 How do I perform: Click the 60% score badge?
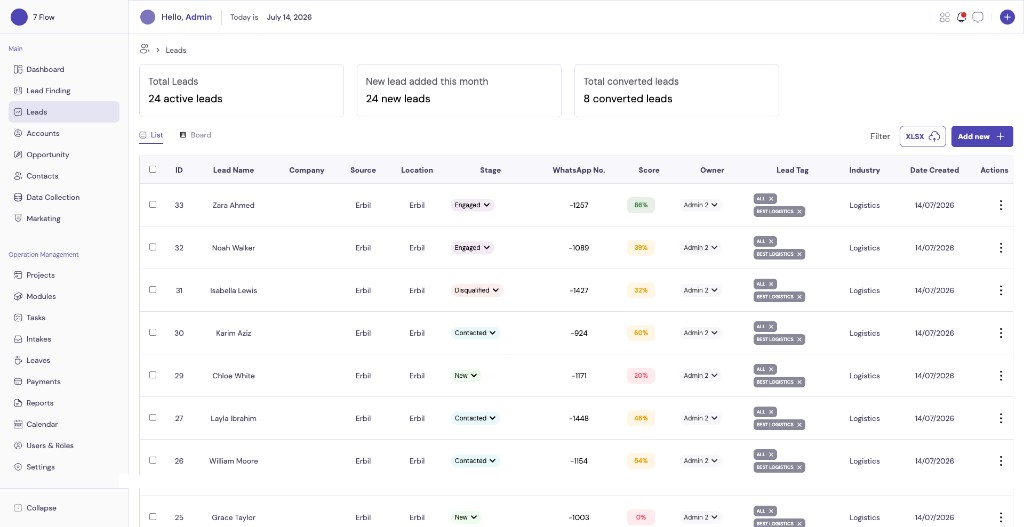pos(641,333)
